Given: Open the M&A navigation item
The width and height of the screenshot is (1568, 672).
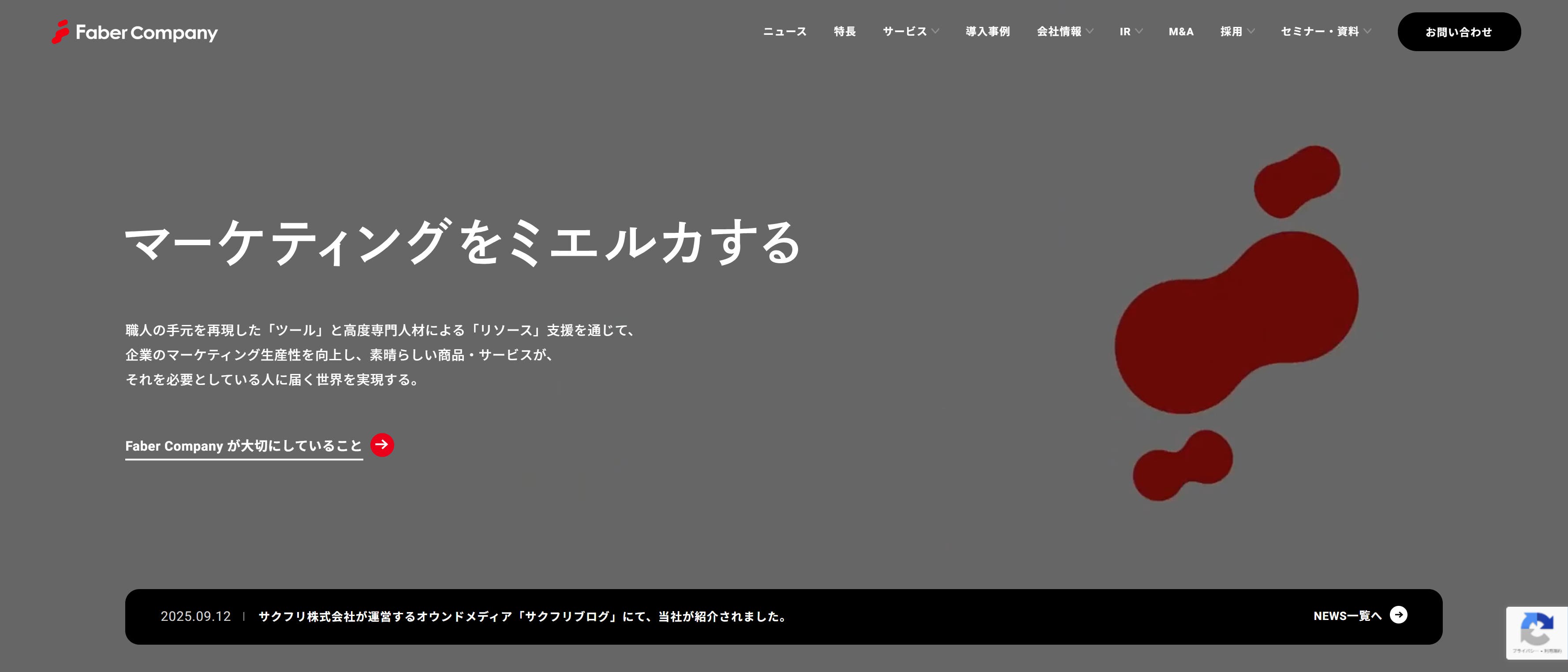Looking at the screenshot, I should coord(1181,32).
